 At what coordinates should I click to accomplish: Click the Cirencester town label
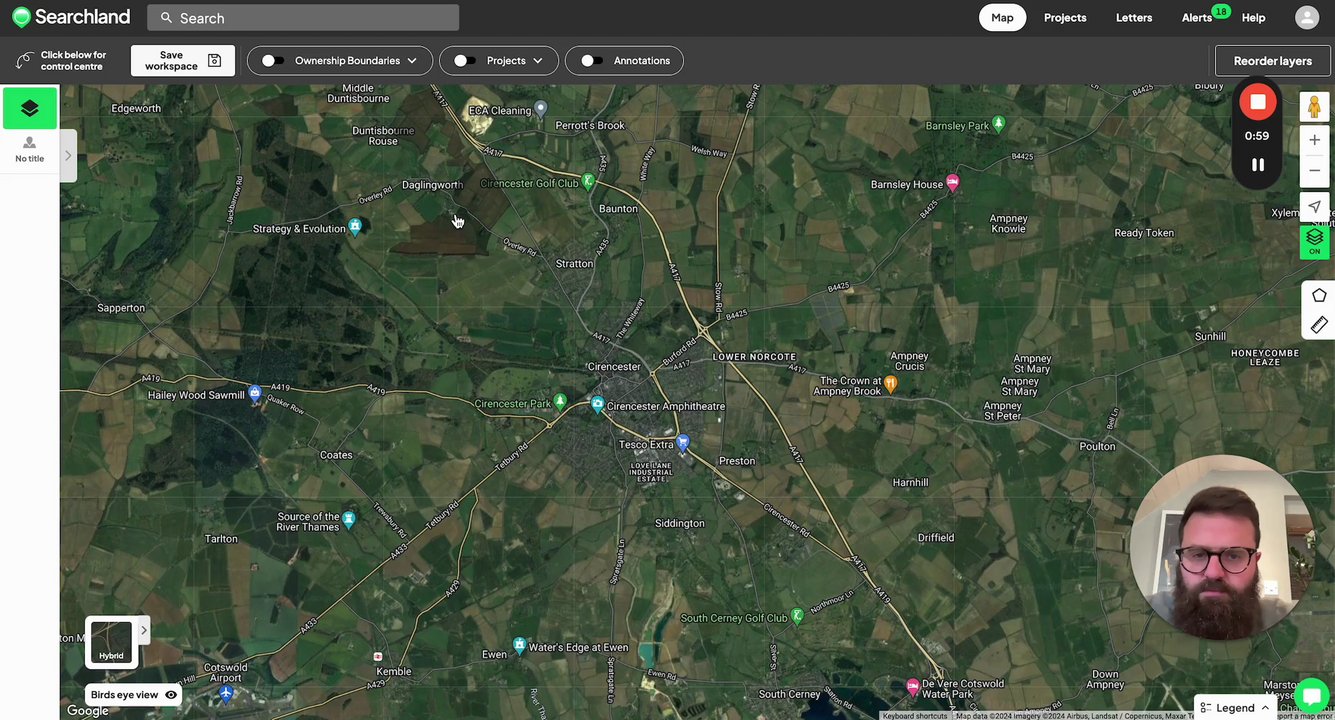[614, 367]
